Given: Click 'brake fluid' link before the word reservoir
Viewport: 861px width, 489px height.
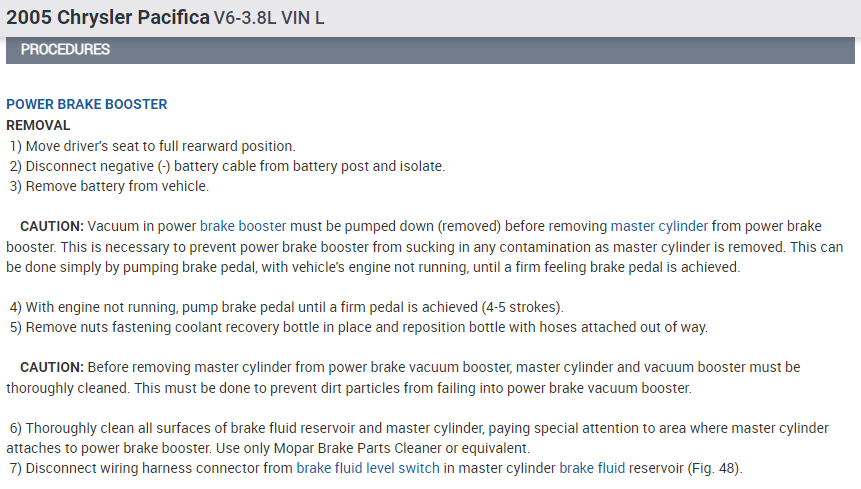Looking at the screenshot, I should click(x=591, y=468).
